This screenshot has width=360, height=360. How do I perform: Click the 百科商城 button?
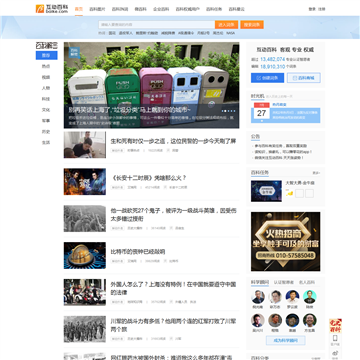pyautogui.click(x=304, y=78)
